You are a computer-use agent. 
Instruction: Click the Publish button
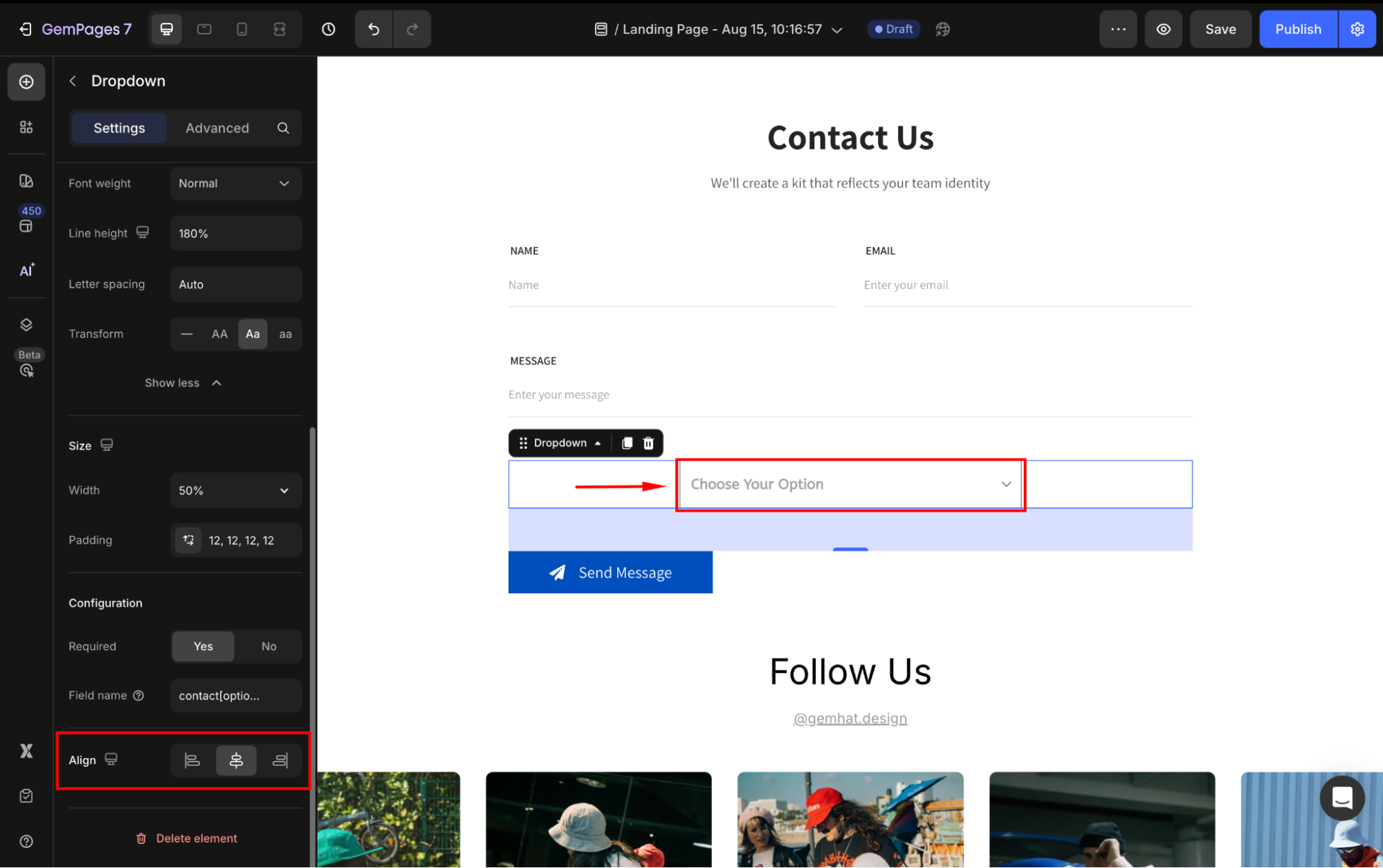click(1298, 29)
